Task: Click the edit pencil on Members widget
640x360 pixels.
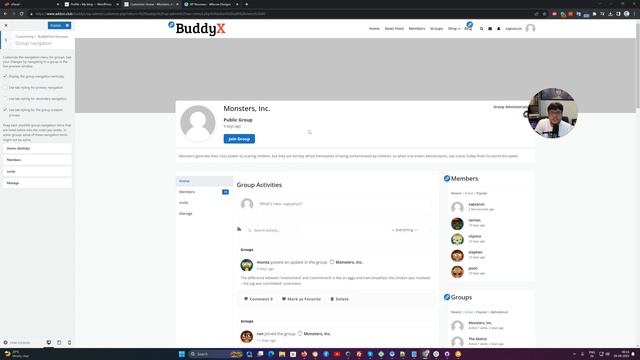Action: pyautogui.click(x=447, y=178)
